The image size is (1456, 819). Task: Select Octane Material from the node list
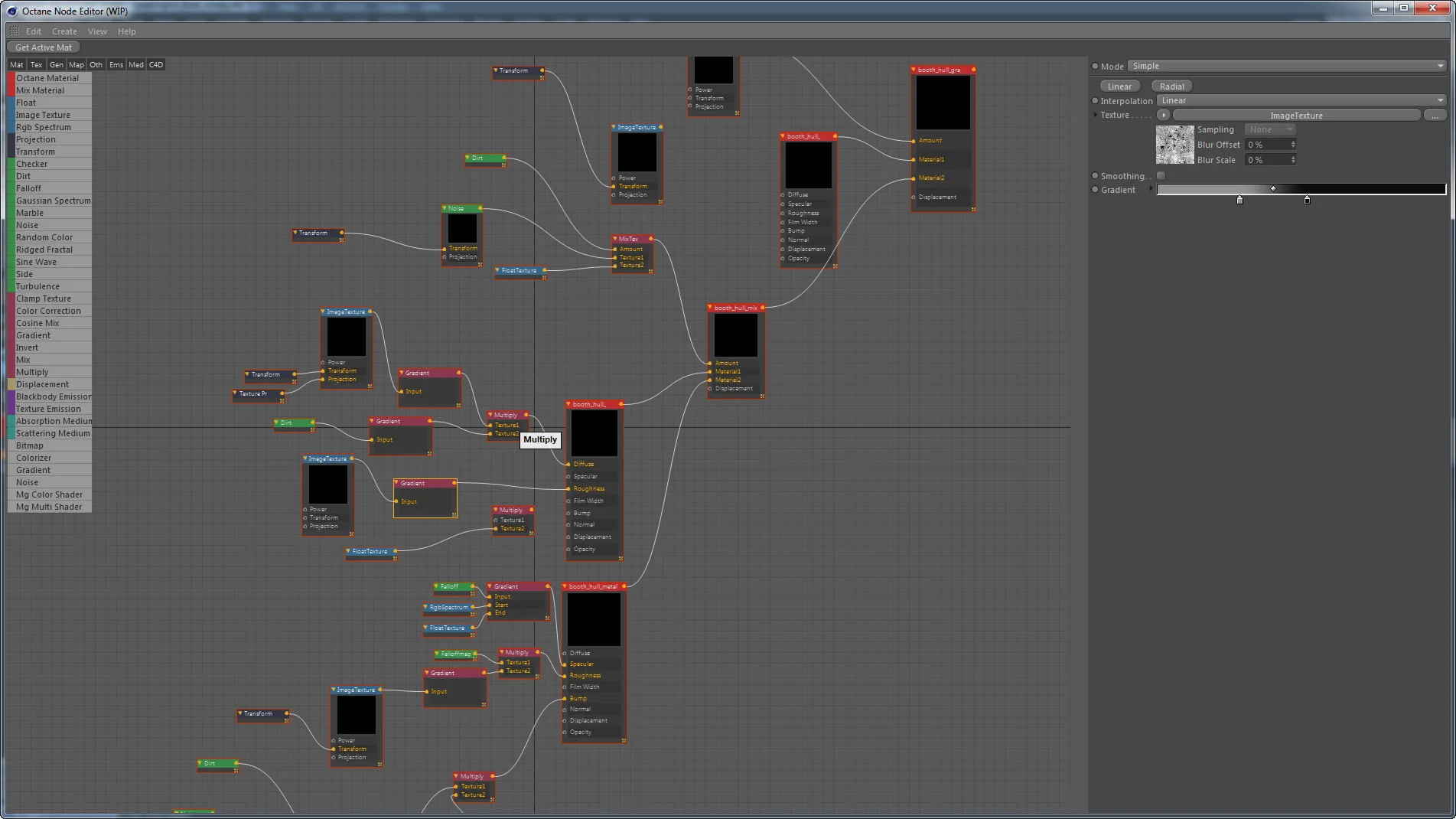click(x=50, y=78)
